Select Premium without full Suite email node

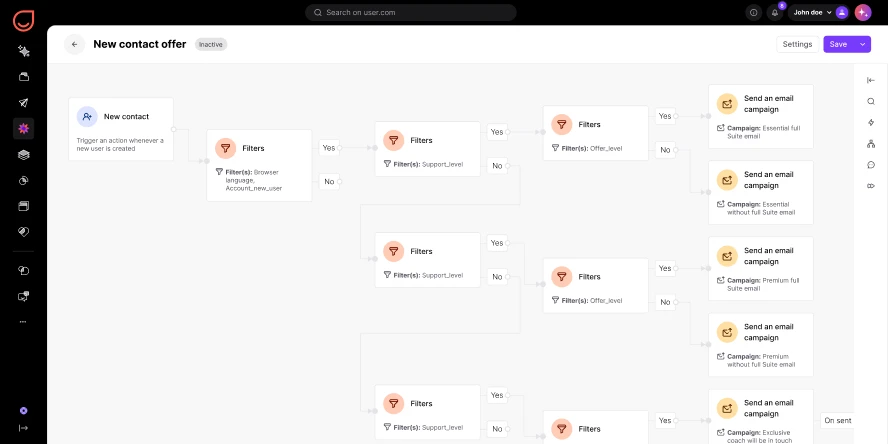tap(761, 345)
